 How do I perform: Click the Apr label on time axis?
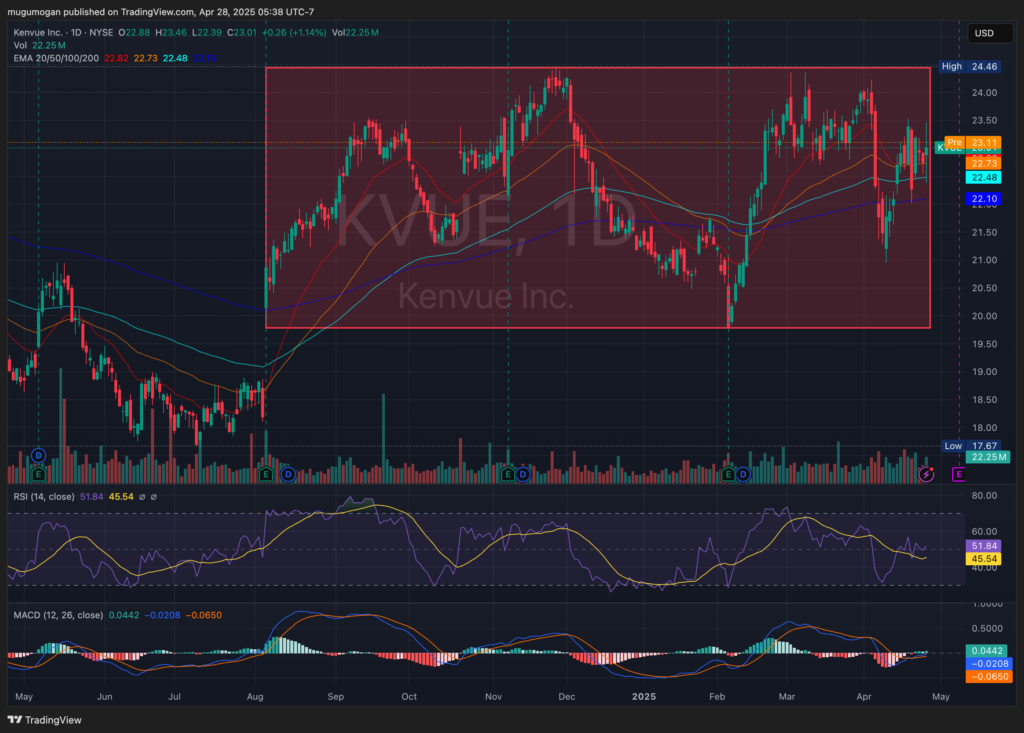point(864,696)
